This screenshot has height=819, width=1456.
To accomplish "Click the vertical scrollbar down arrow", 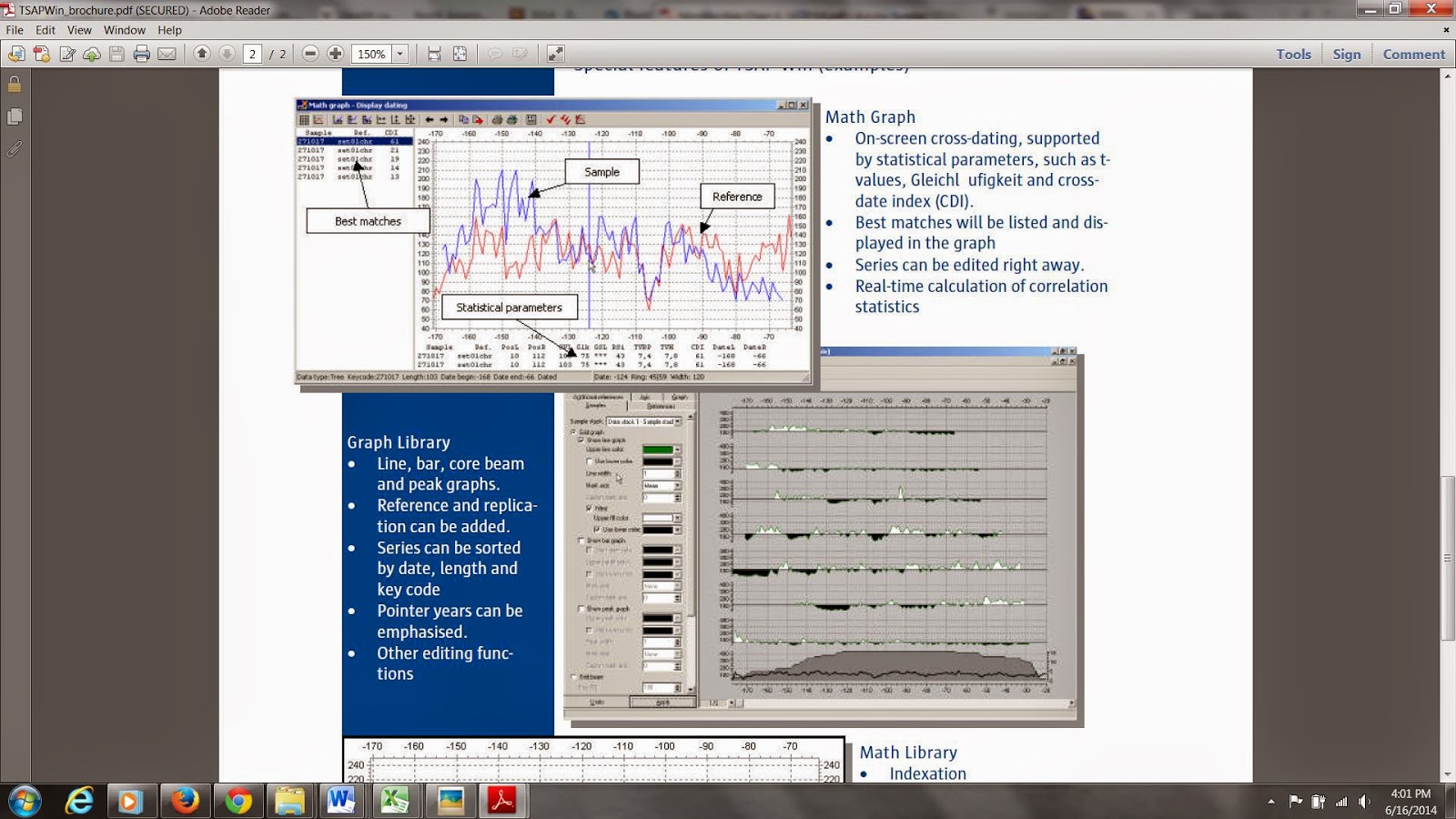I will click(x=1447, y=775).
